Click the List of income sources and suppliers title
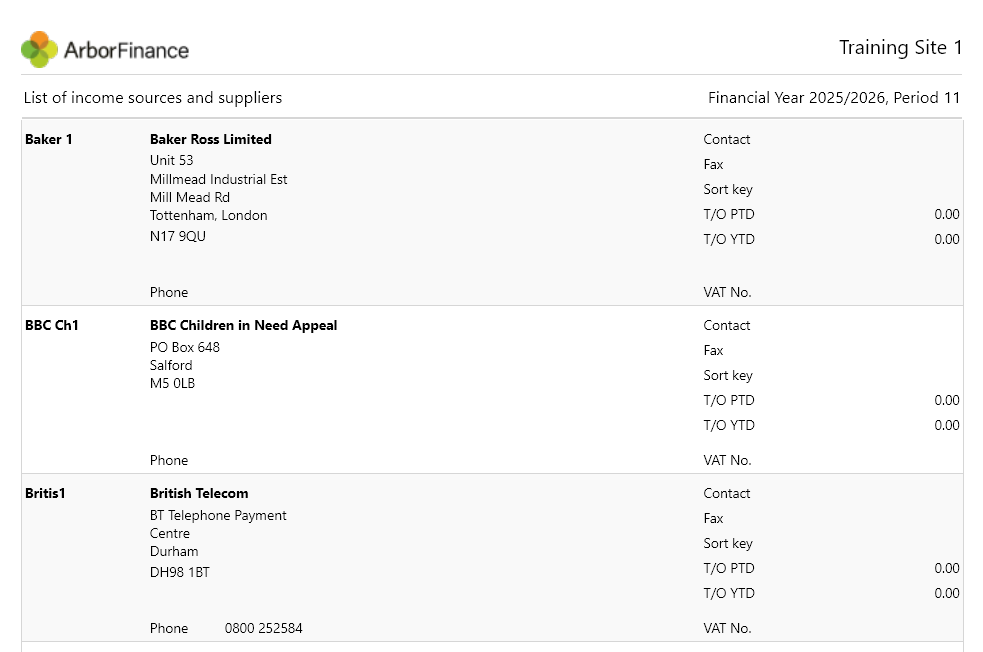This screenshot has height=652, width=983. (x=153, y=98)
